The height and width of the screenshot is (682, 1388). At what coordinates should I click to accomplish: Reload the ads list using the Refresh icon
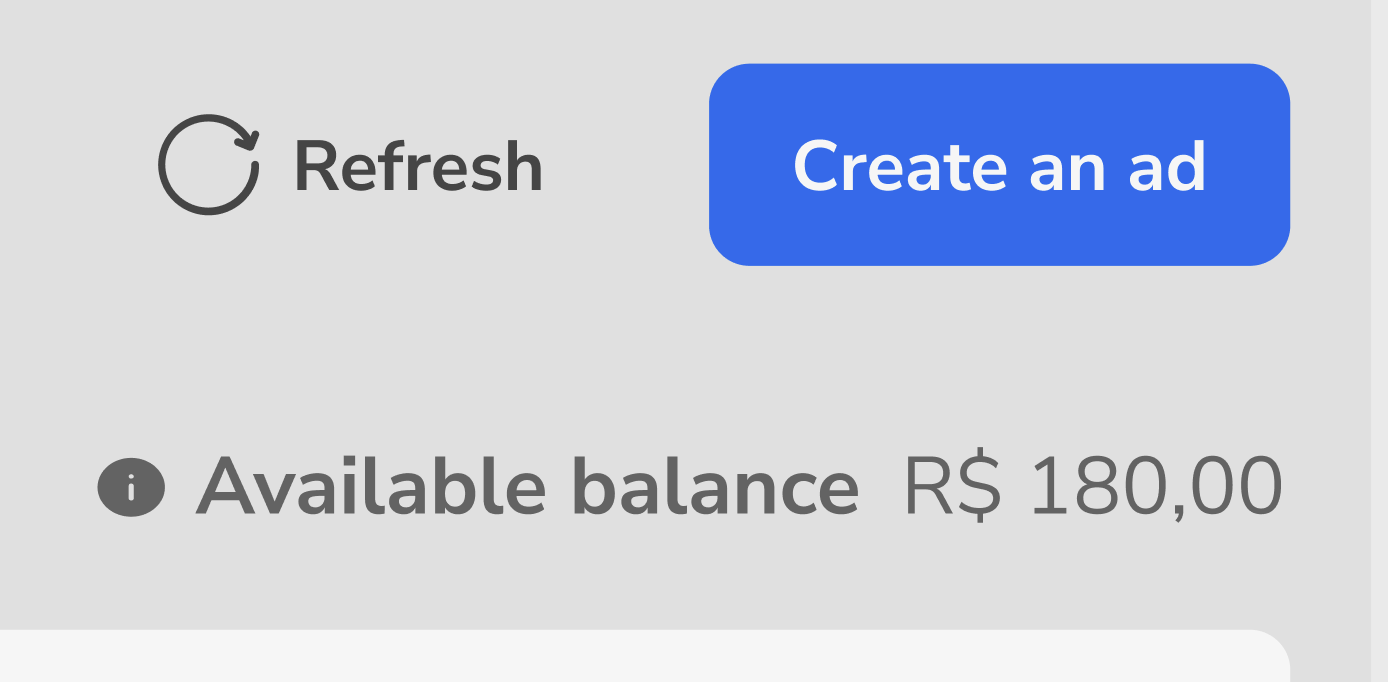pos(209,165)
